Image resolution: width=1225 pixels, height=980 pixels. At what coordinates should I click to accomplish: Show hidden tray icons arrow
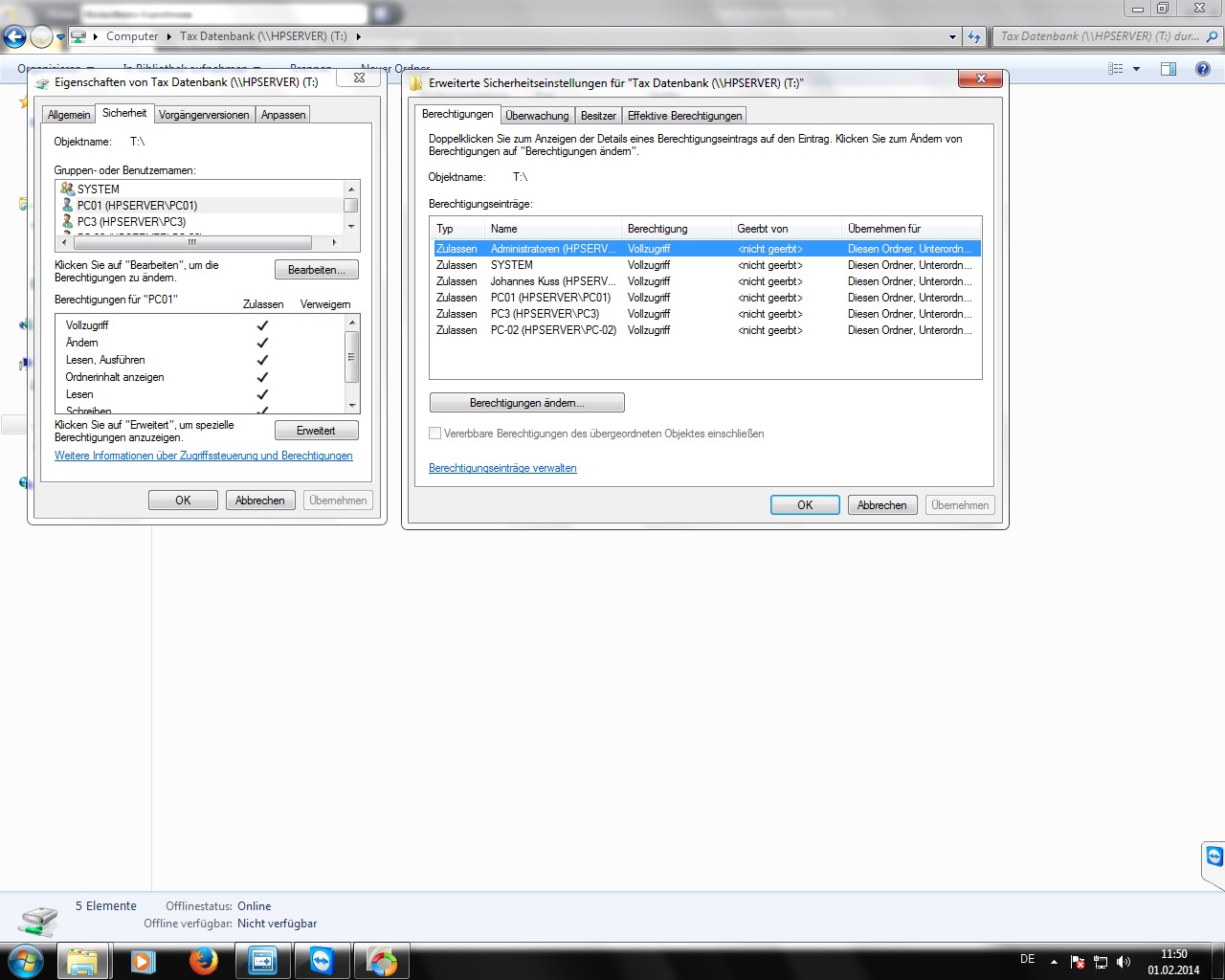(1054, 962)
